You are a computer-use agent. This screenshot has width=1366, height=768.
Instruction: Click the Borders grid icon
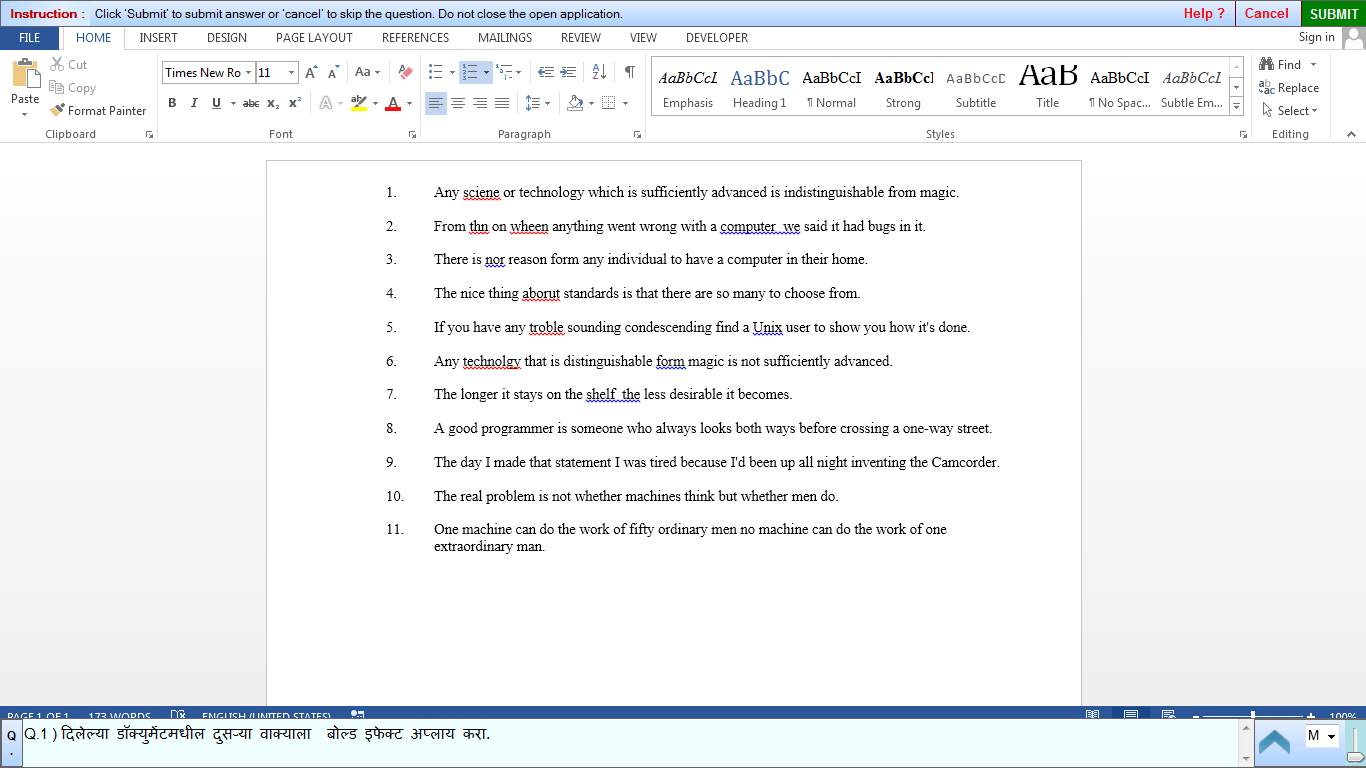point(608,103)
